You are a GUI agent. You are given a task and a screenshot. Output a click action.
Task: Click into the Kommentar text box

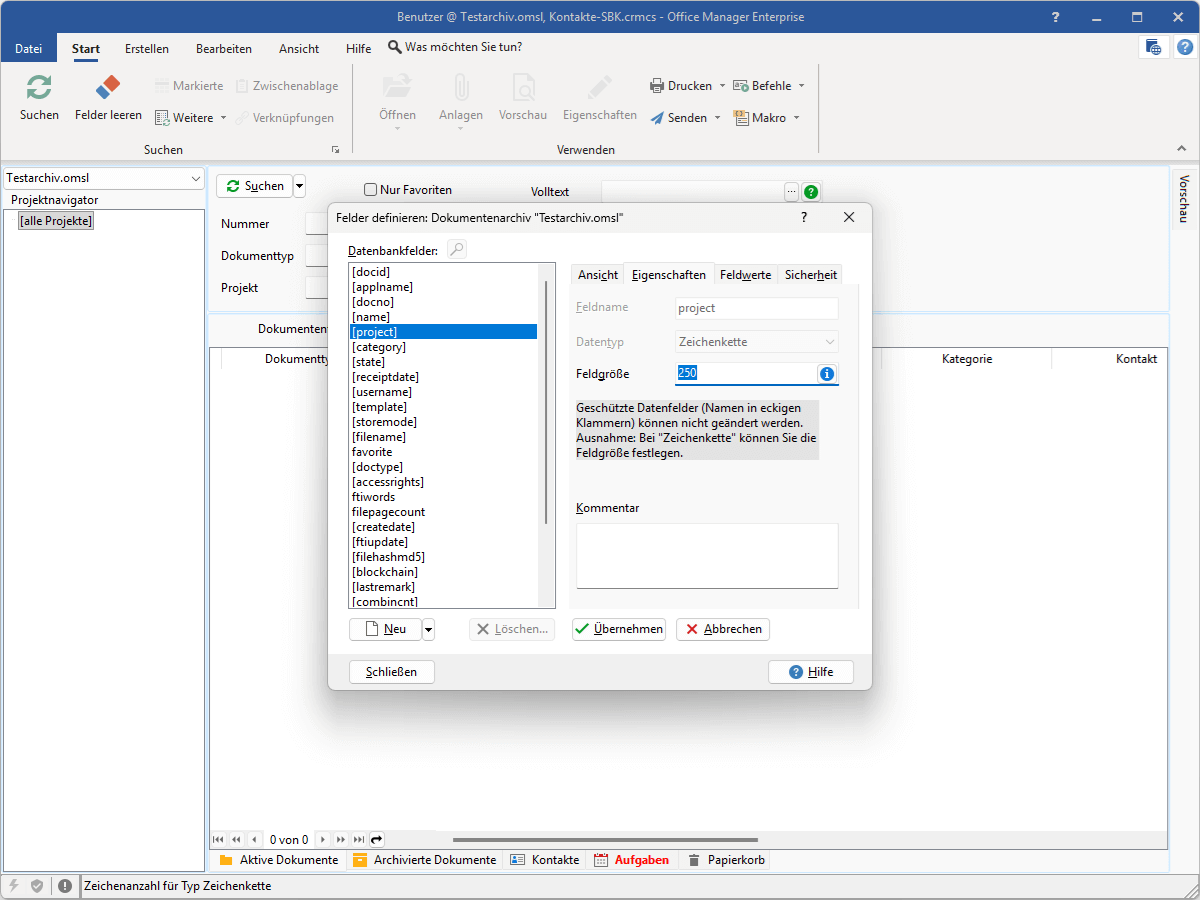[707, 555]
